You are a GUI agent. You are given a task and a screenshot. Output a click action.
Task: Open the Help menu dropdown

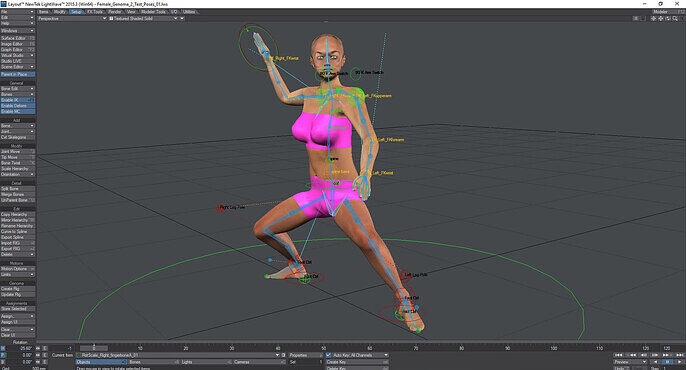coord(18,23)
